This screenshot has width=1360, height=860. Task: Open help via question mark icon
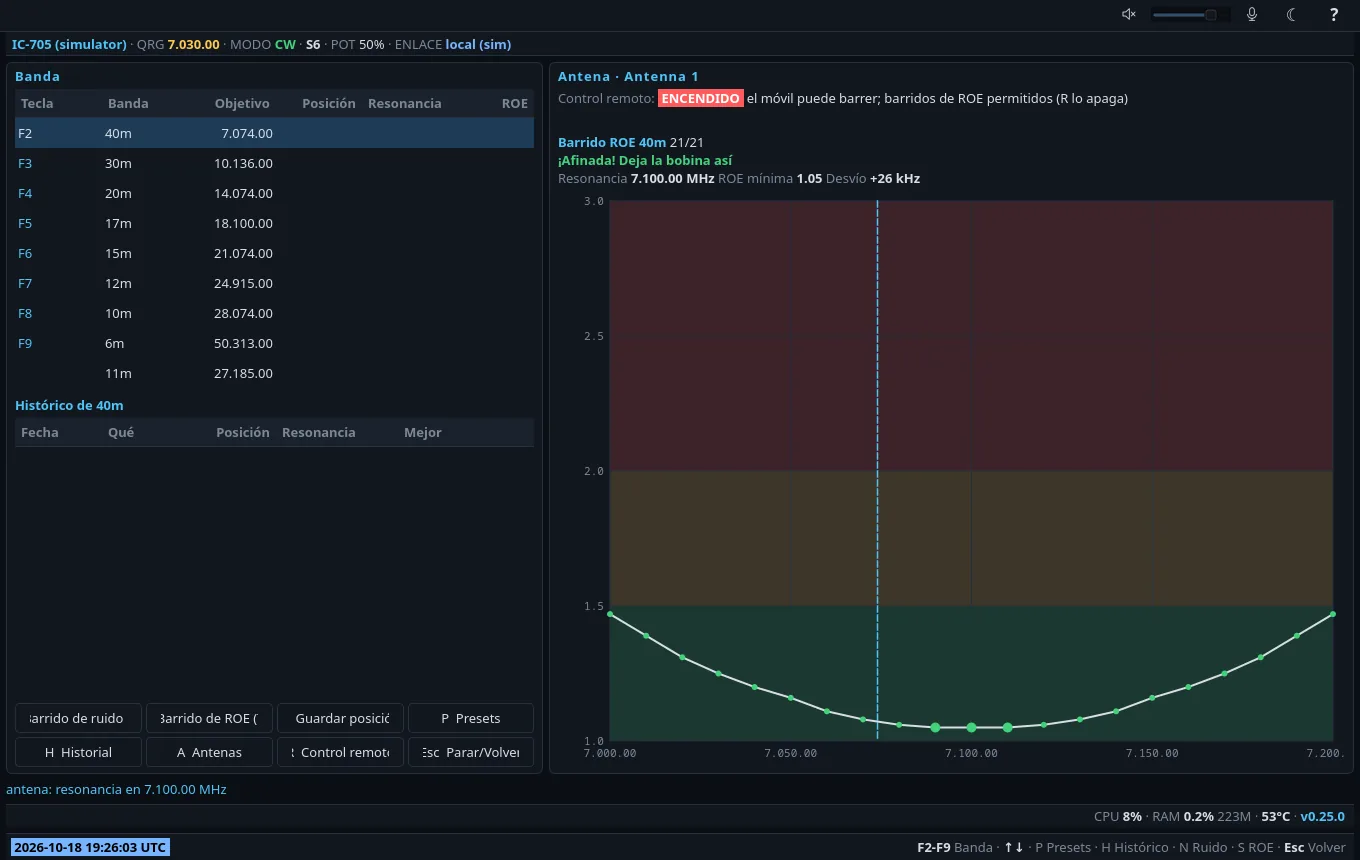1334,14
